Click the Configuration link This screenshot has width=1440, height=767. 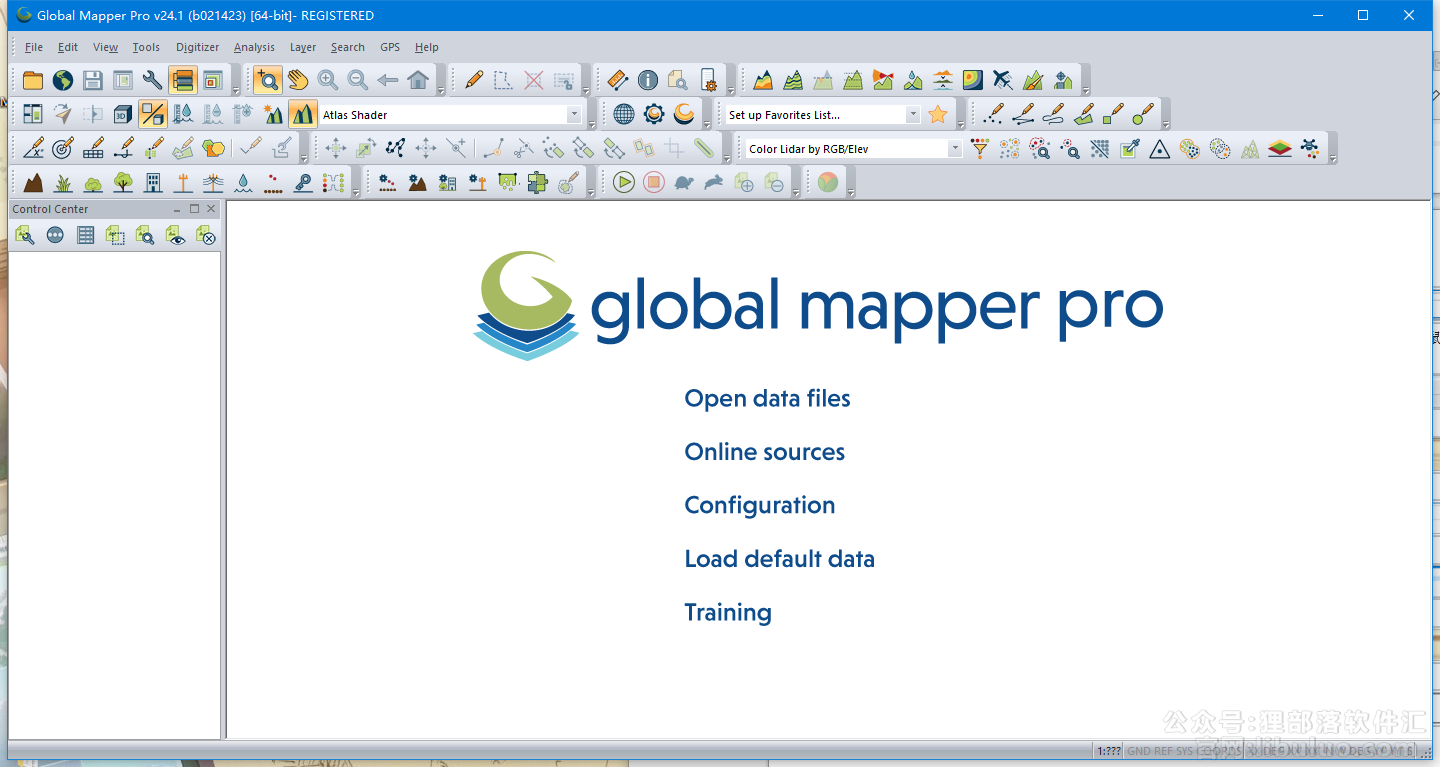[759, 506]
